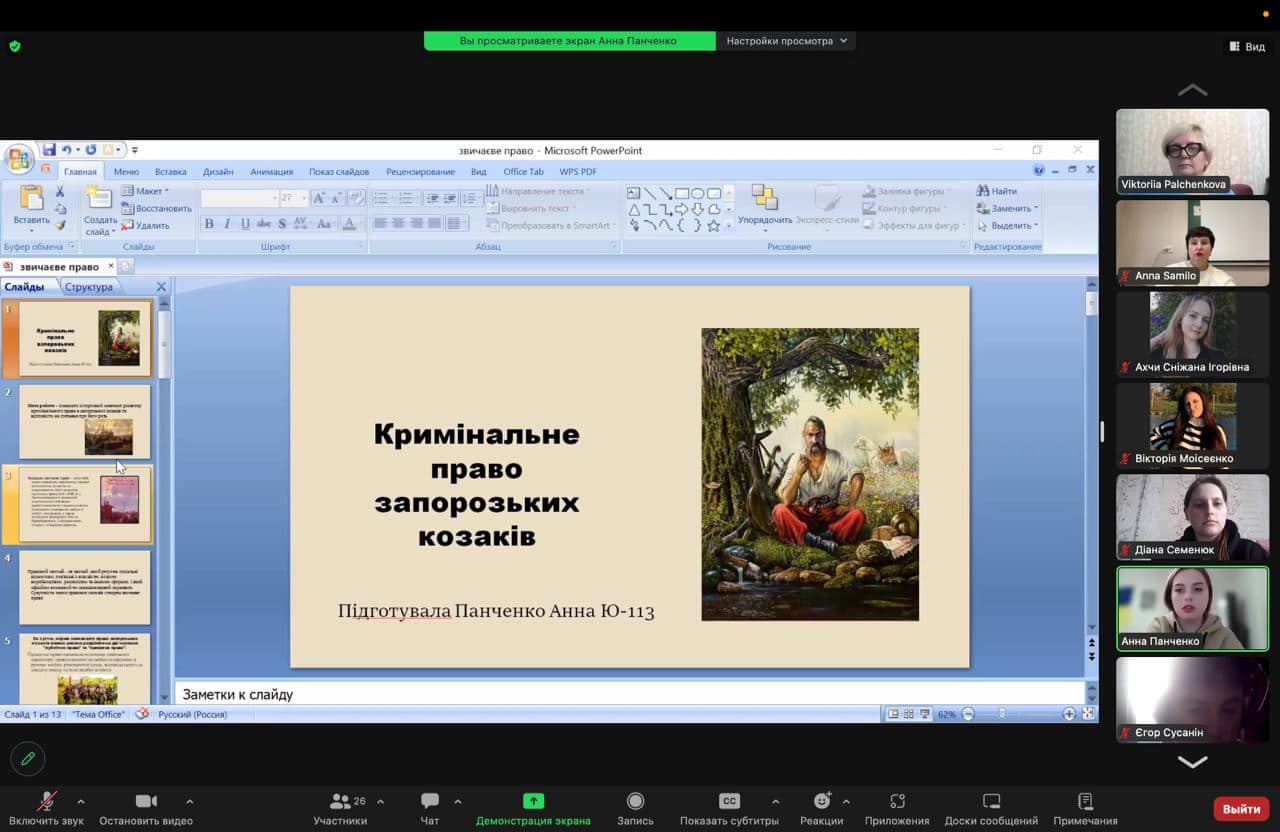This screenshot has height=832, width=1280.
Task: Click the screen viewing notification banner
Action: tap(568, 41)
